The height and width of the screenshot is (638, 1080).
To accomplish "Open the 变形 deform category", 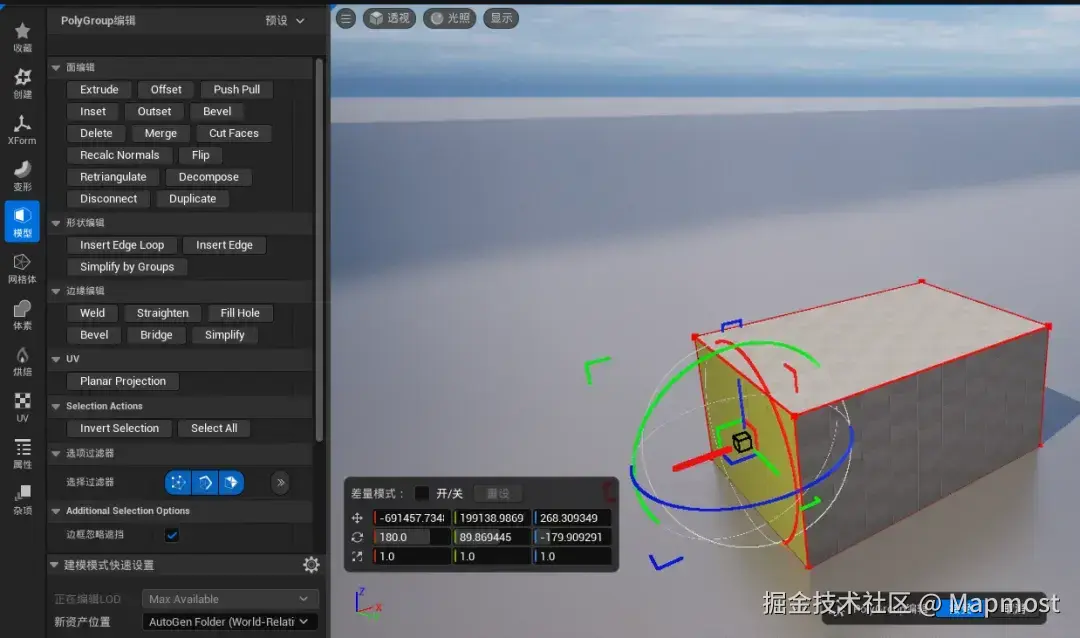I will click(22, 176).
